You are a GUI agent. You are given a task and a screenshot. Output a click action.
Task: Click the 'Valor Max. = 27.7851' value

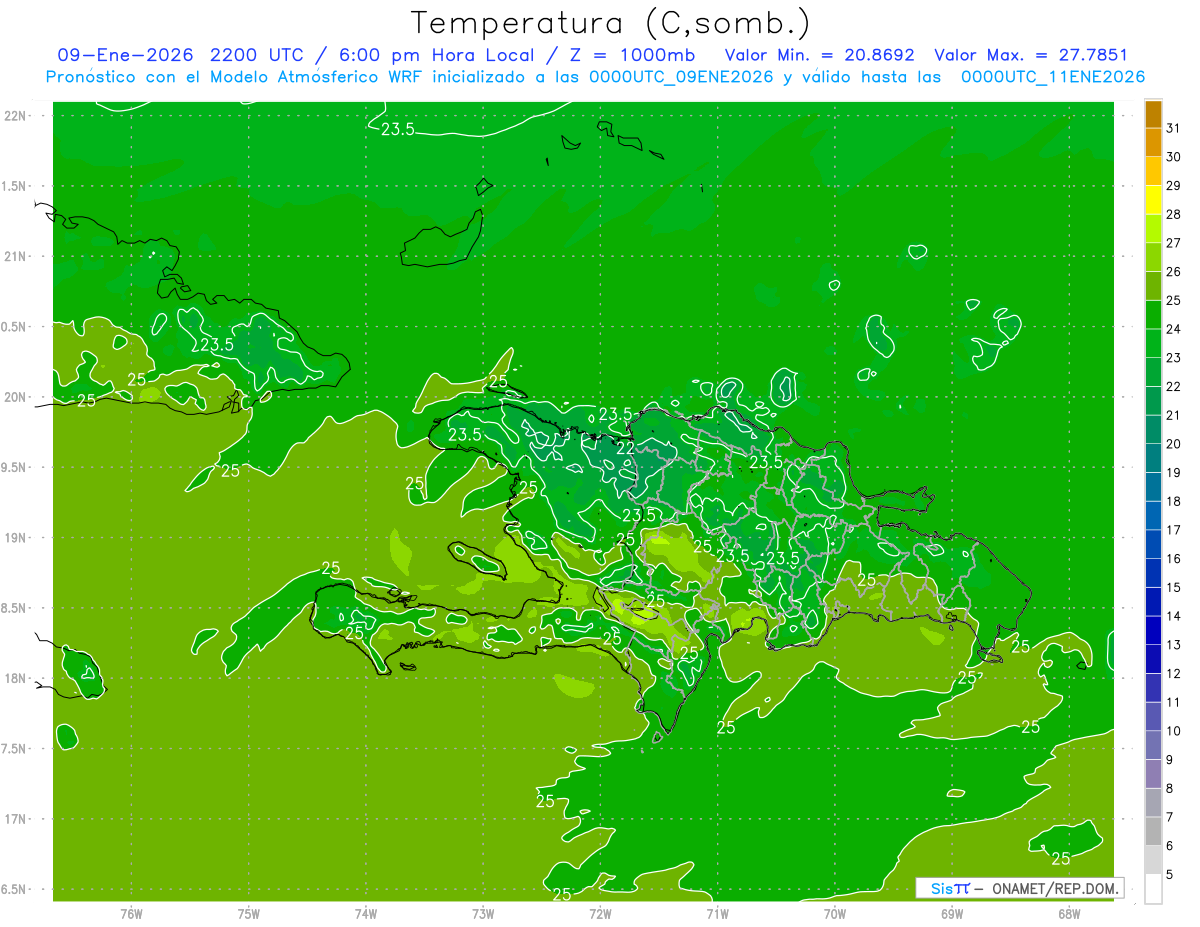tap(1031, 55)
